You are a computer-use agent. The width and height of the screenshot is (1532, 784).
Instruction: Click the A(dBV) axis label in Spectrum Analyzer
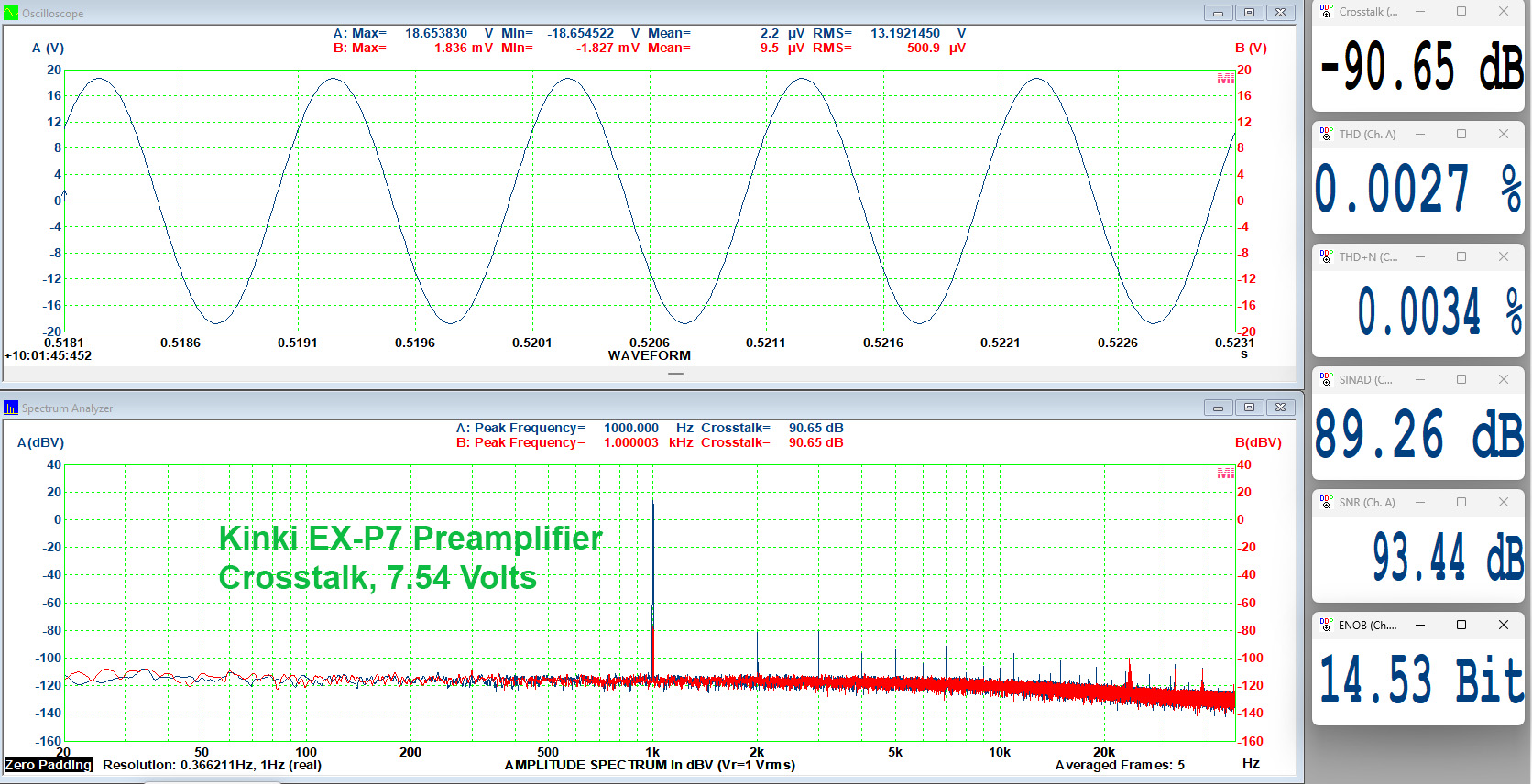click(40, 442)
